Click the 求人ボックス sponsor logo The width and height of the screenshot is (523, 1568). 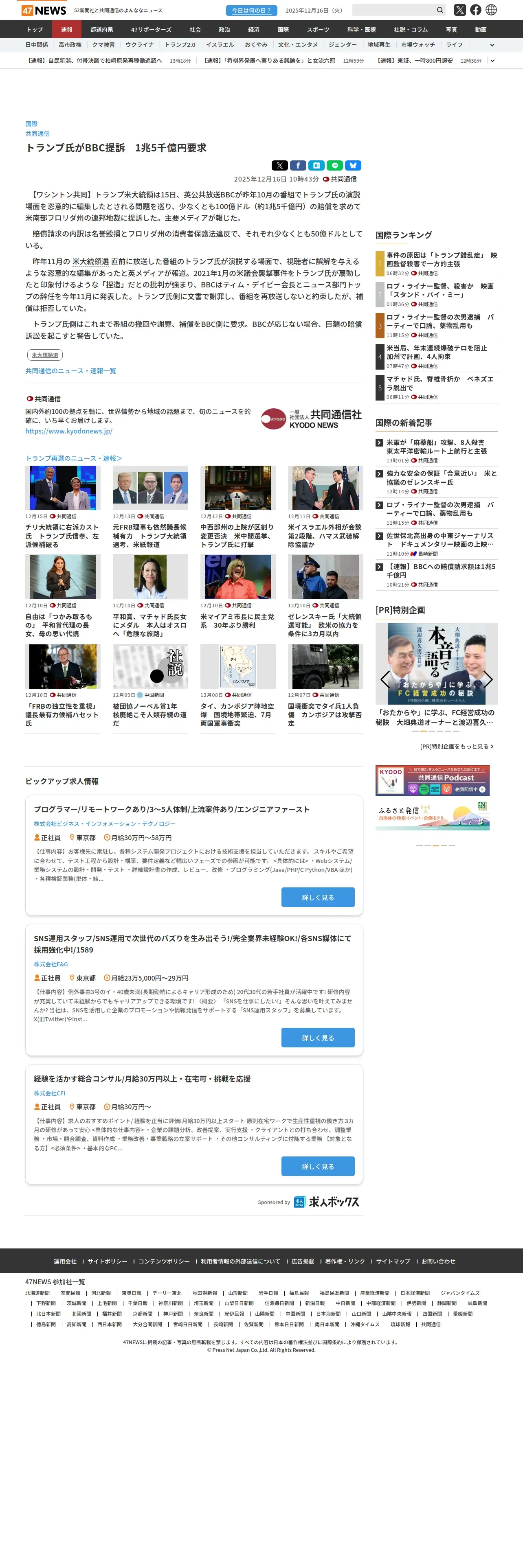(x=326, y=1202)
